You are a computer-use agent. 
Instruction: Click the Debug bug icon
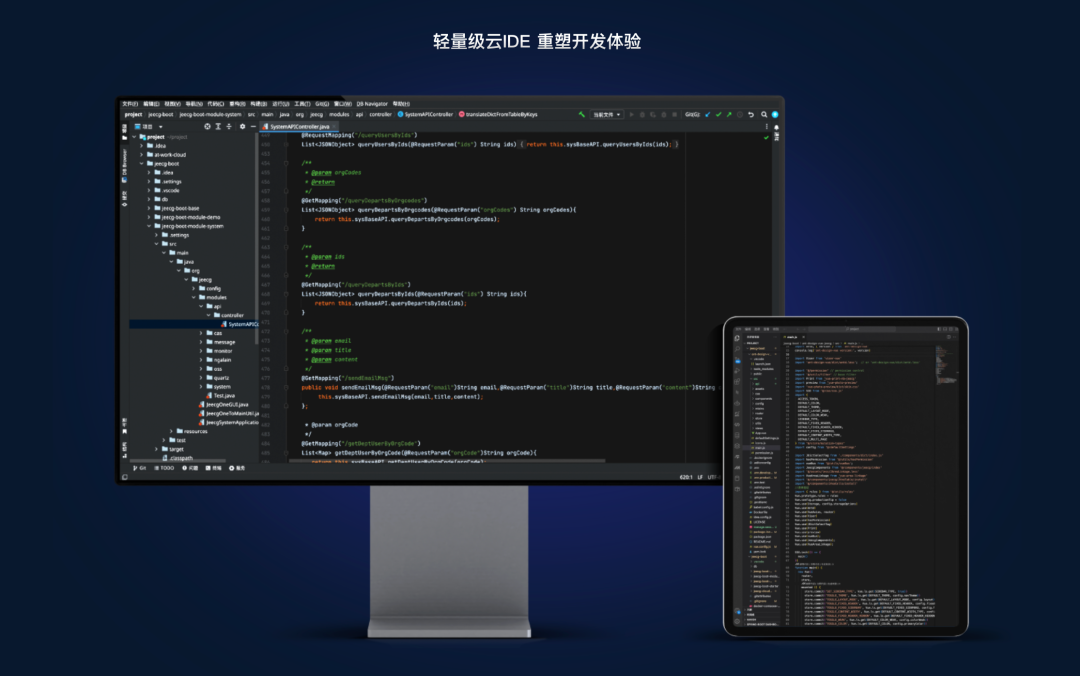click(x=642, y=114)
